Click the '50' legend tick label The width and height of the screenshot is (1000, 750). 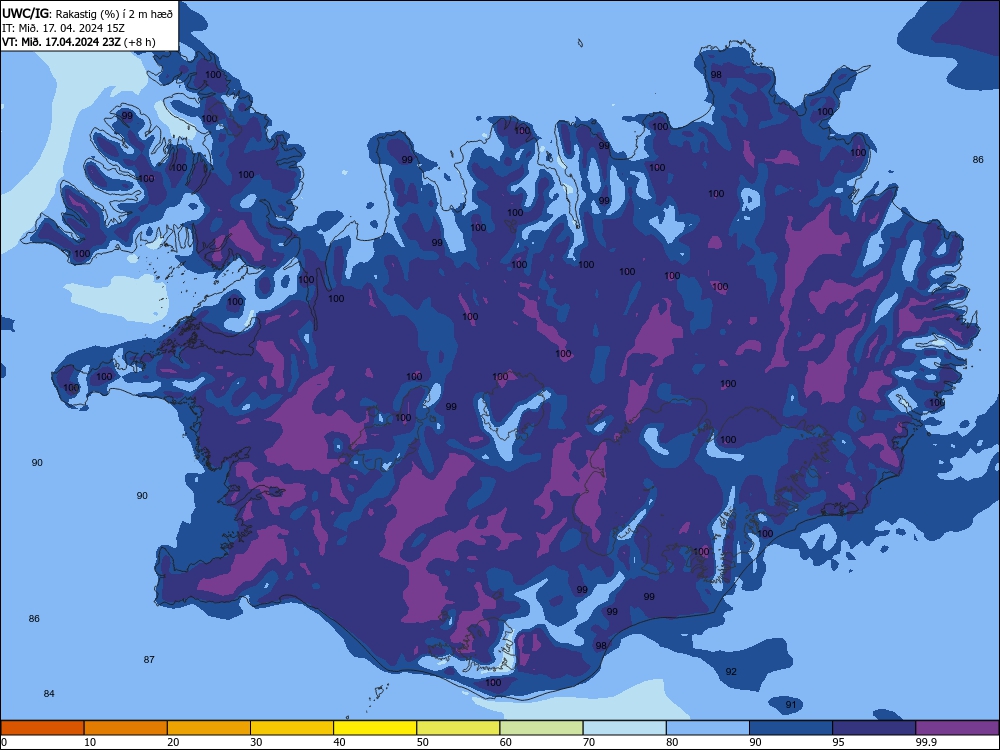pyautogui.click(x=422, y=742)
